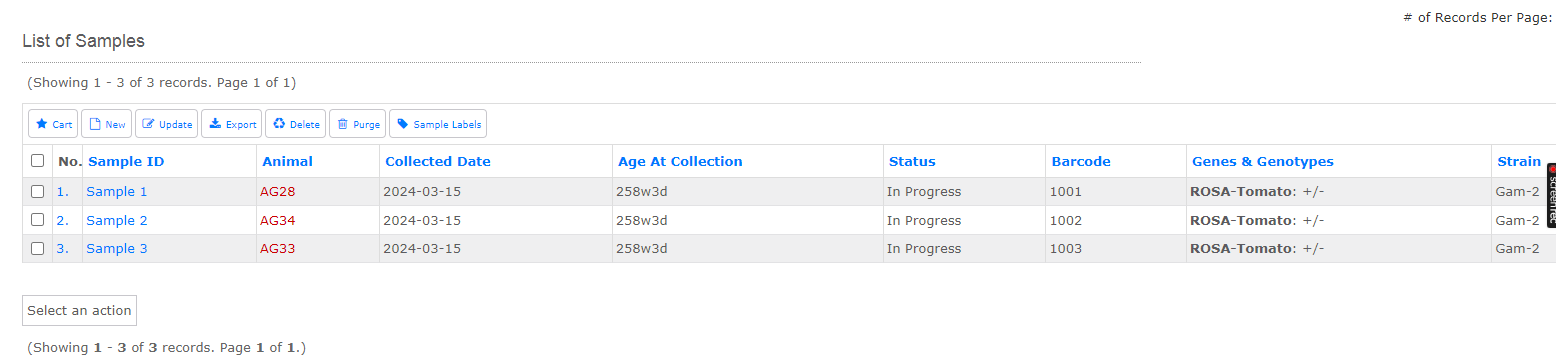
Task: Open the Select an action dropdown
Action: click(x=79, y=310)
